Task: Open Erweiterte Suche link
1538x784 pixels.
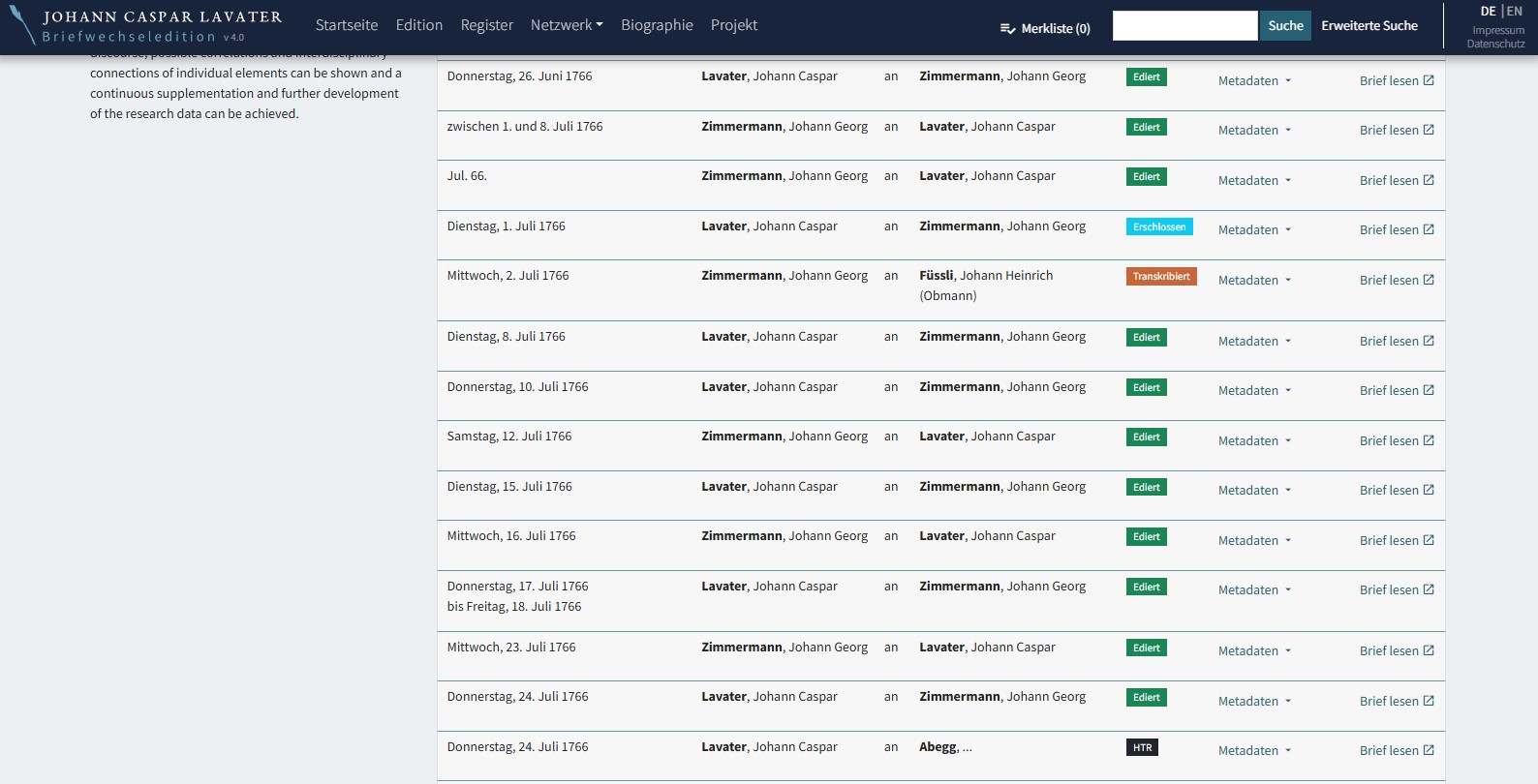Action: point(1369,26)
